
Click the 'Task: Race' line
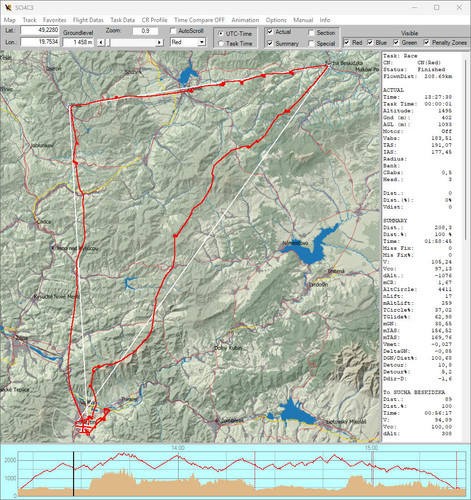[x=400, y=56]
